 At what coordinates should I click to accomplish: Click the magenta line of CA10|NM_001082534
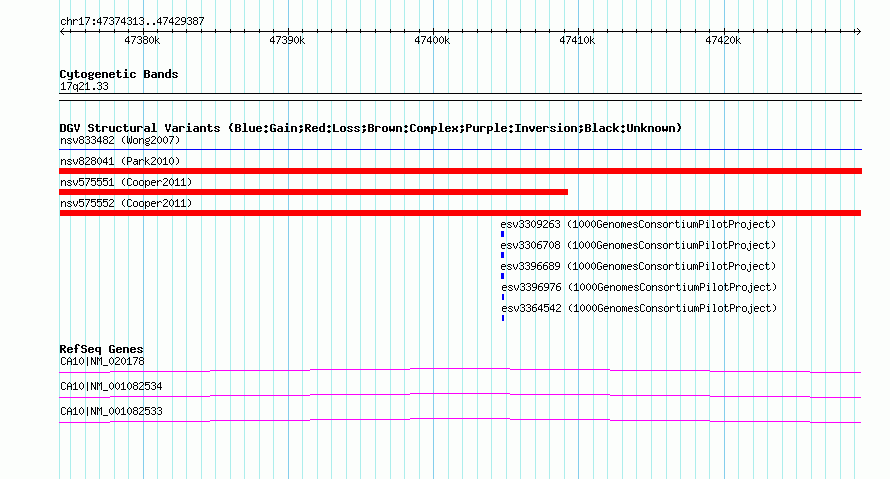pos(460,396)
